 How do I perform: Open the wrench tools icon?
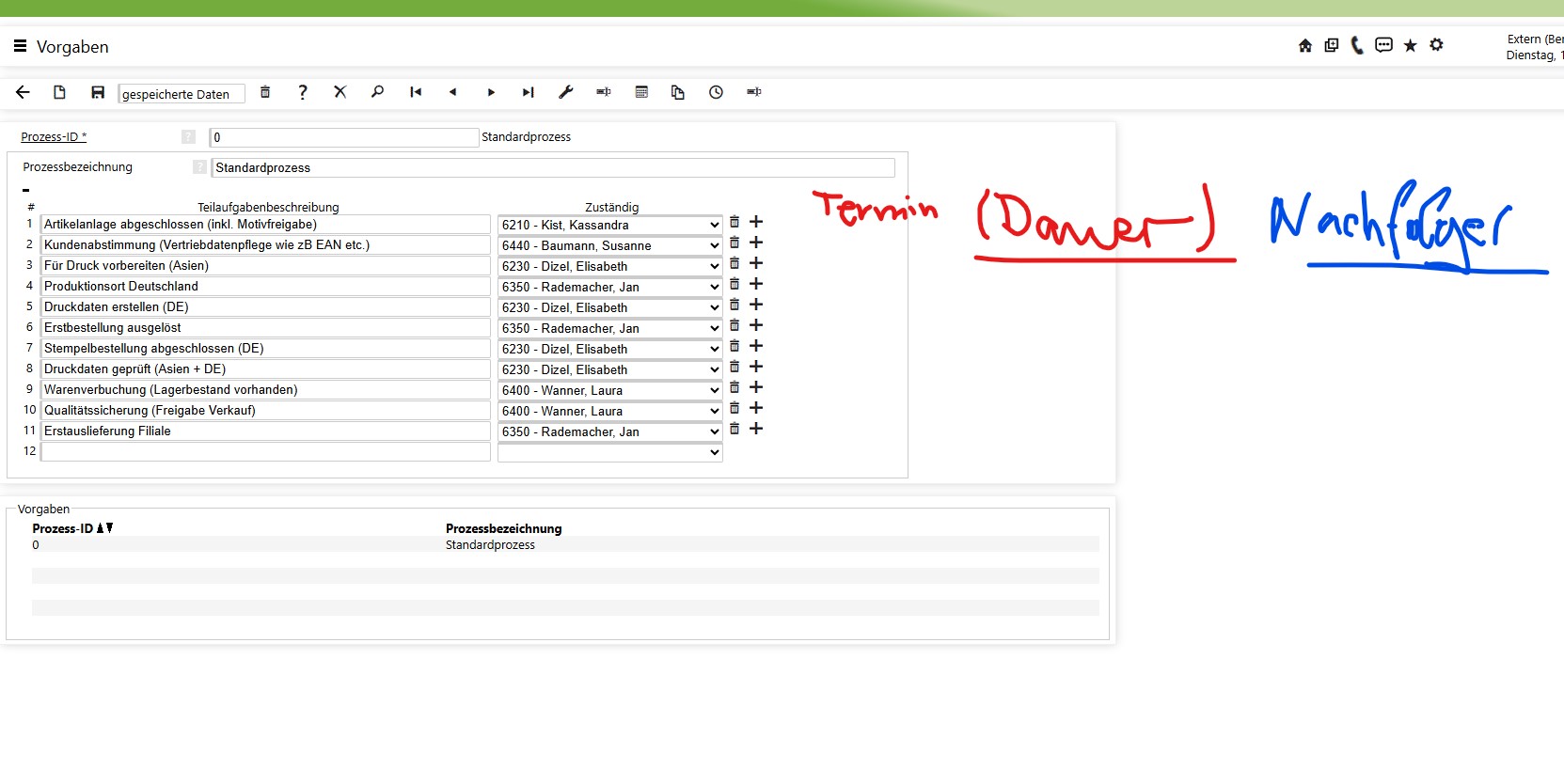tap(565, 92)
